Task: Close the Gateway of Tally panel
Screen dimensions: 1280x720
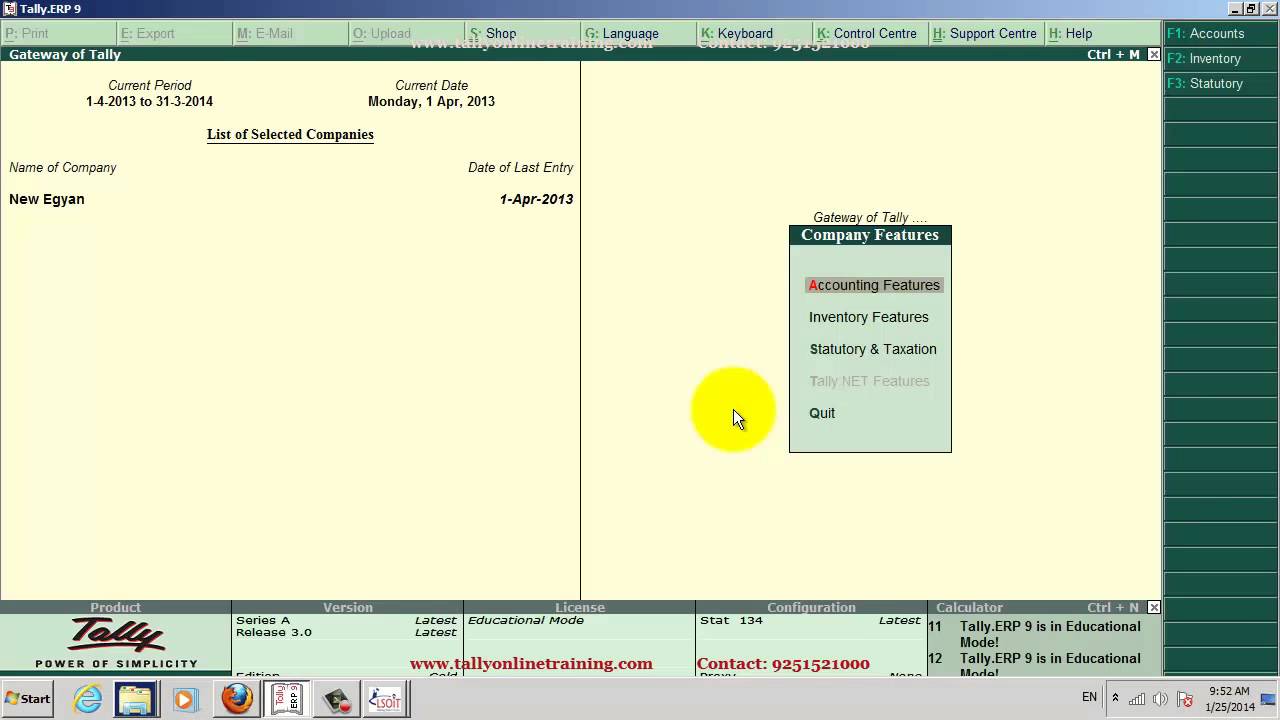Action: click(x=1154, y=55)
